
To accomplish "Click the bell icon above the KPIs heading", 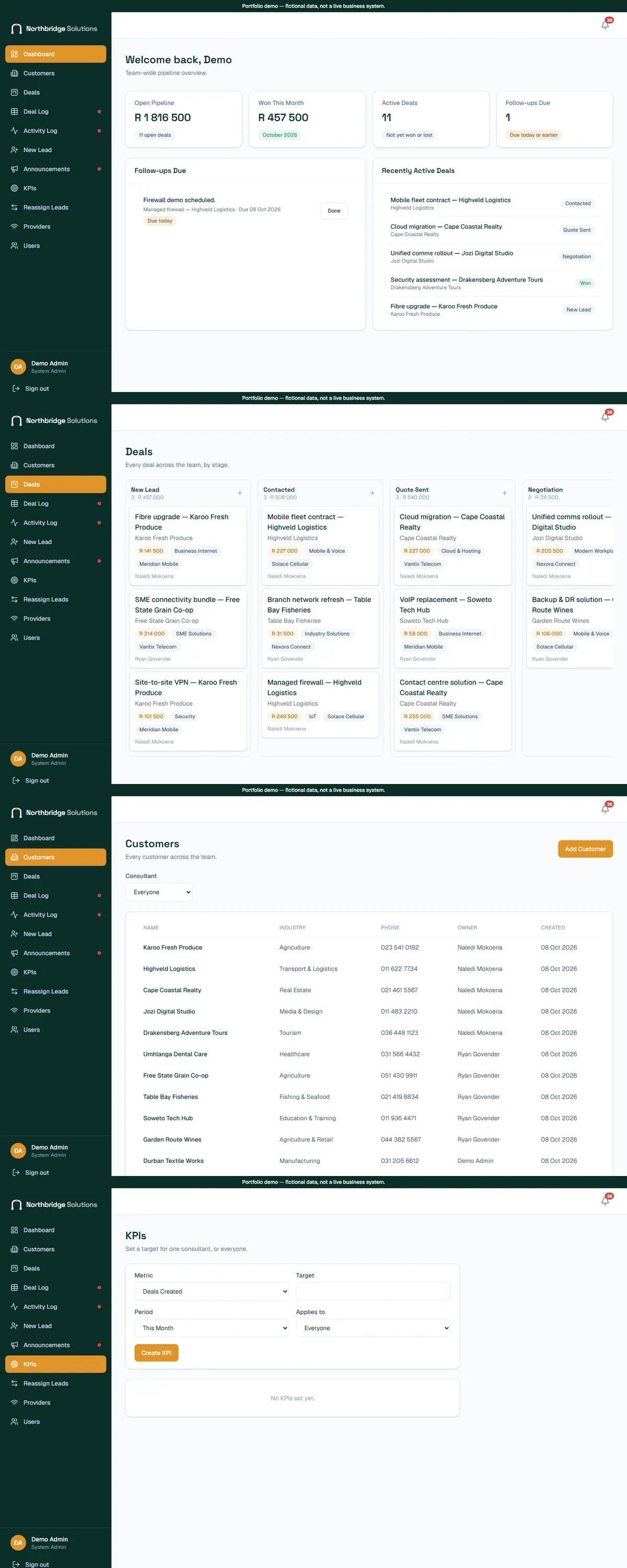I will coord(605,1201).
